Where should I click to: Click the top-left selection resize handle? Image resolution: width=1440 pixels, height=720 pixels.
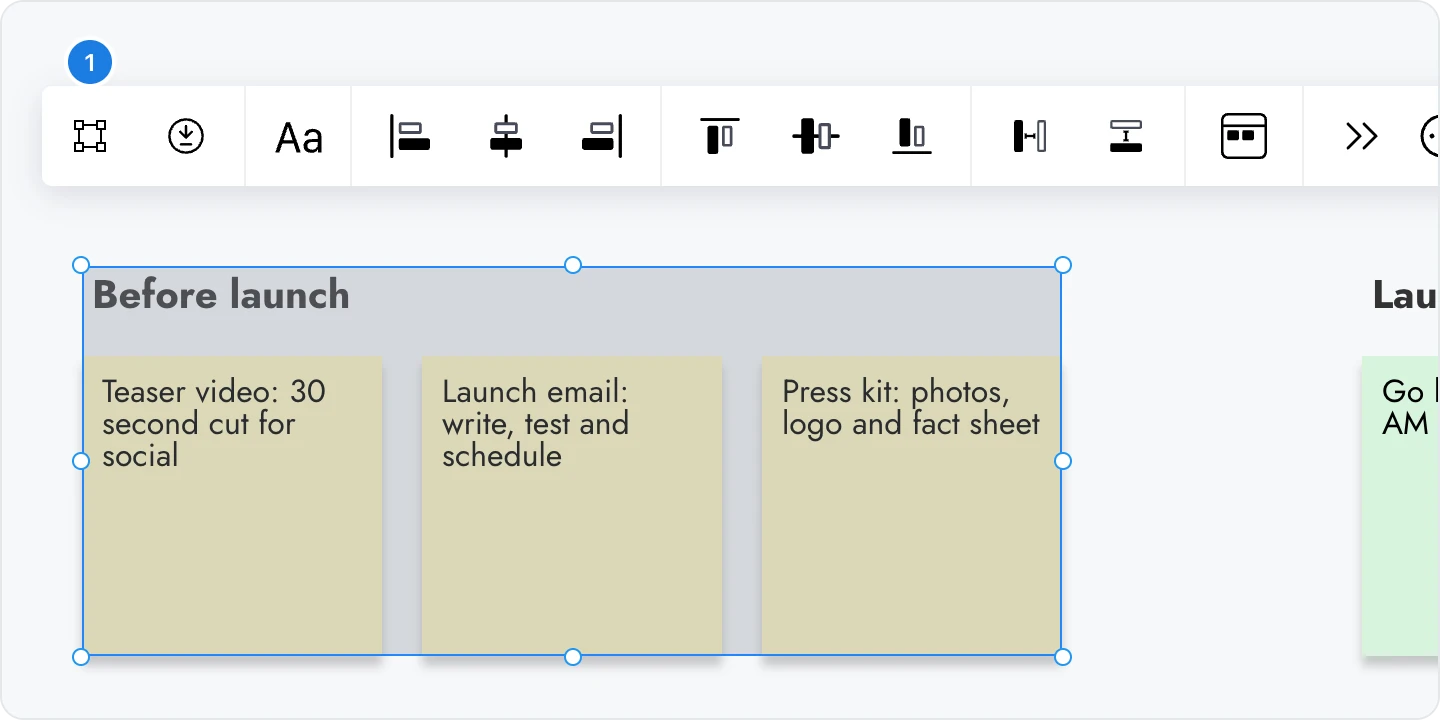82,265
